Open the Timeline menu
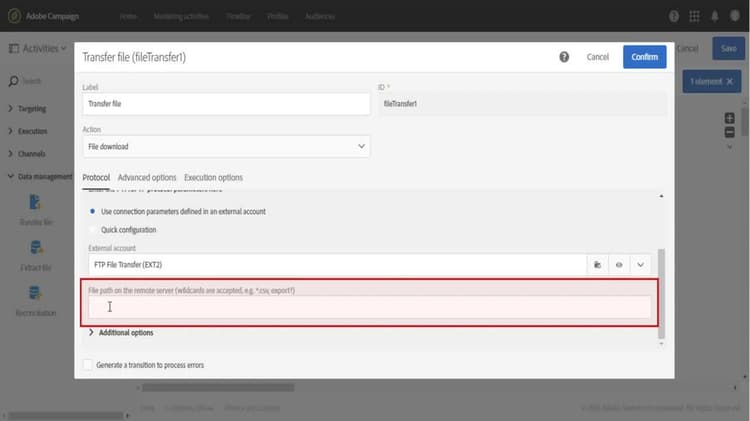 pos(238,16)
